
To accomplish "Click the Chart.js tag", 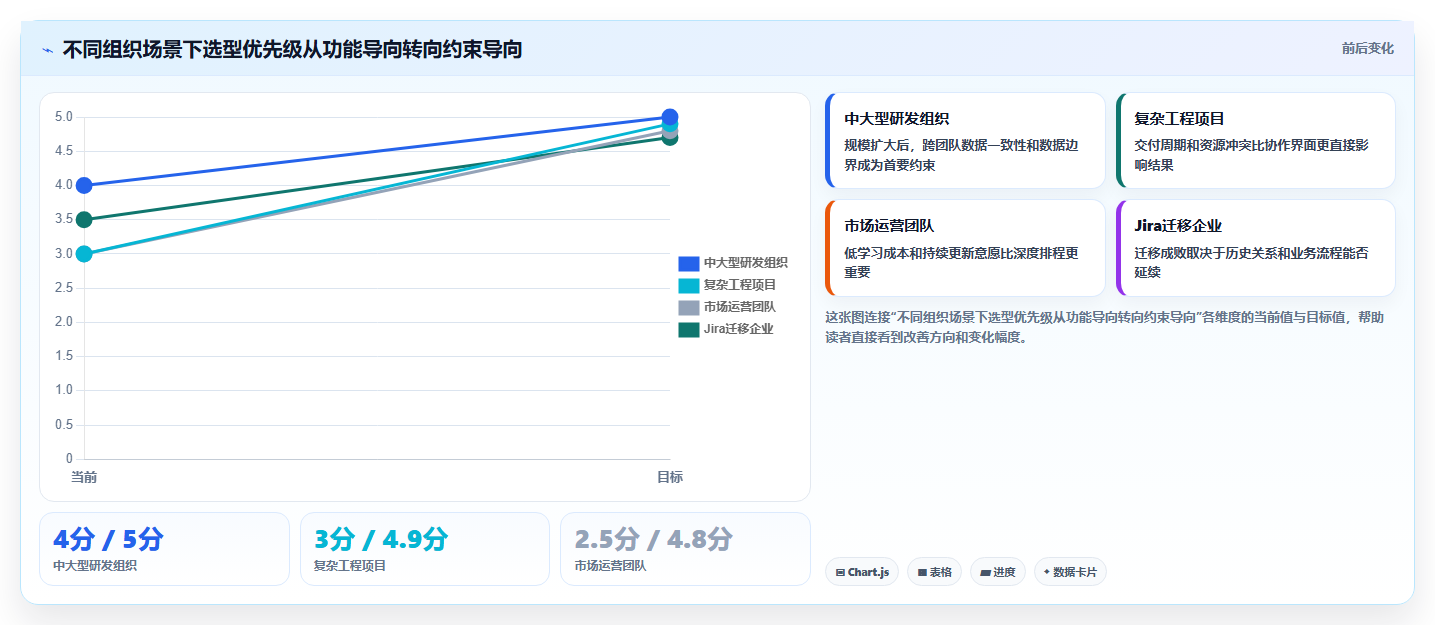I will click(x=862, y=572).
